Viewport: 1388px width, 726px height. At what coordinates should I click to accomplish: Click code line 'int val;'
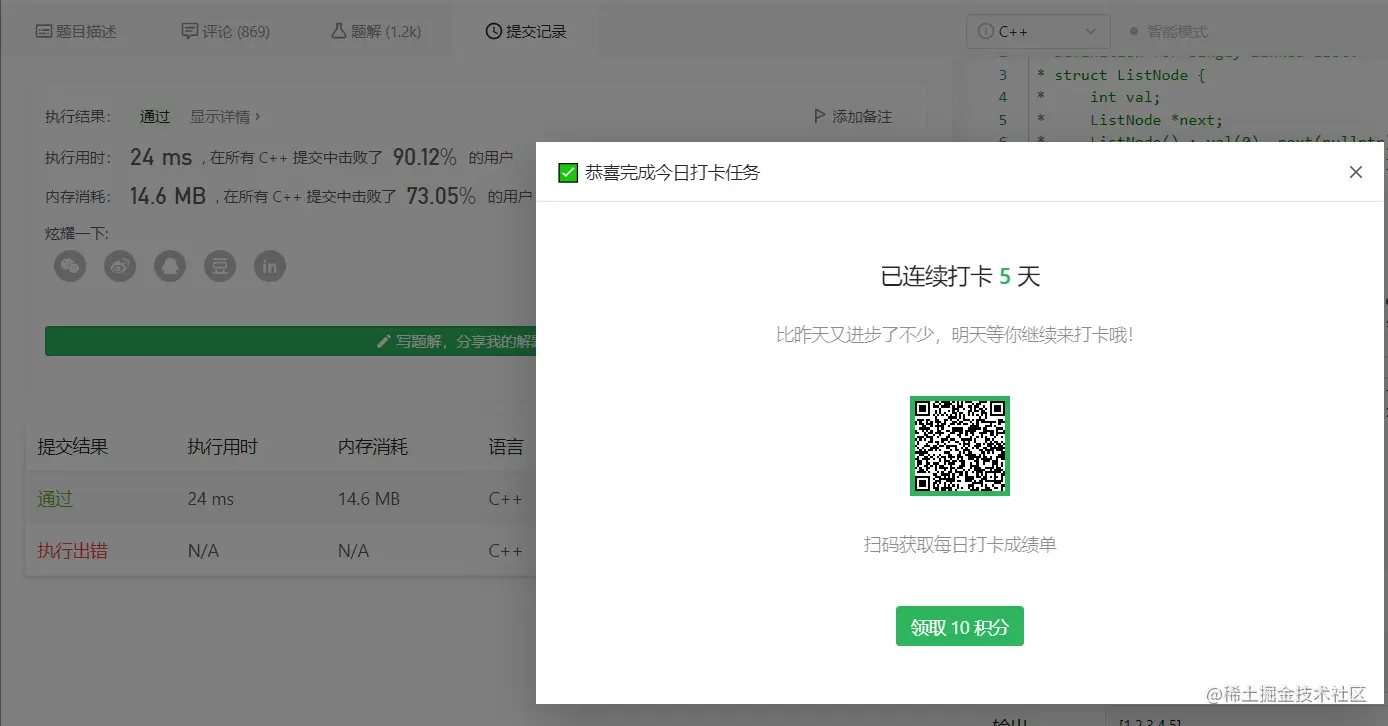click(1125, 97)
